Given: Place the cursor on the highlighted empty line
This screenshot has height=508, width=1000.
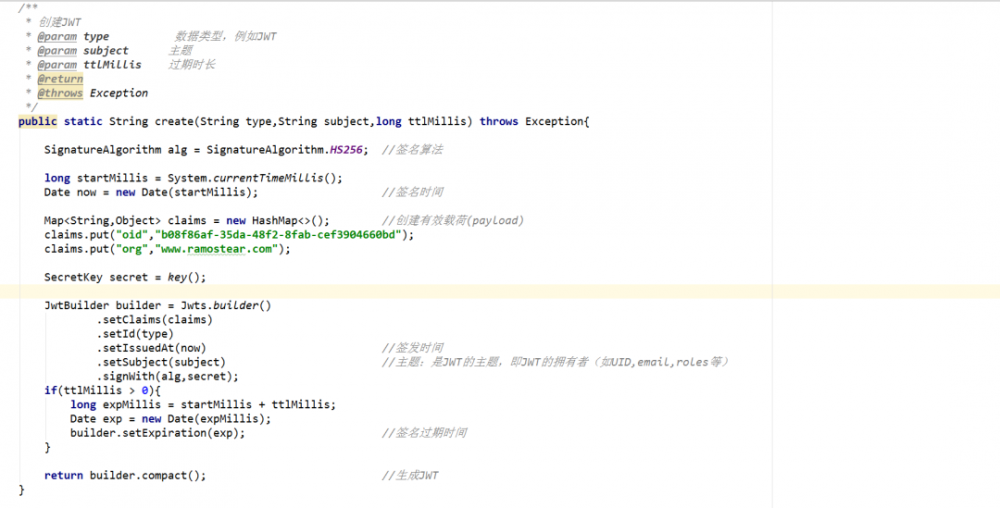Looking at the screenshot, I should point(500,291).
